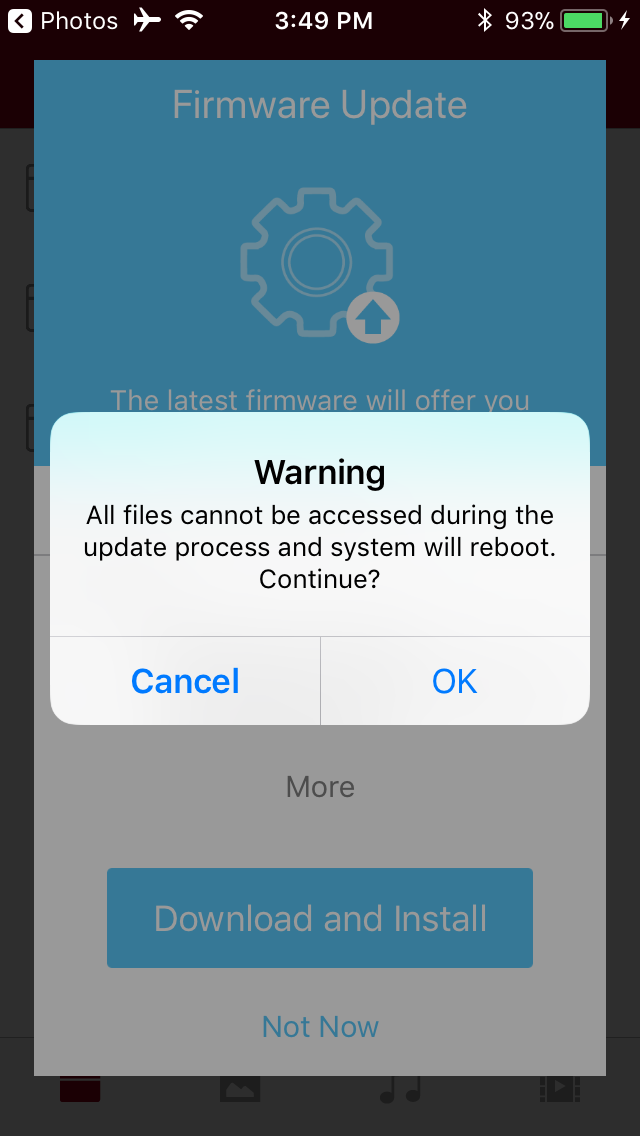640x1136 pixels.
Task: Open the video film tab at bottom
Action: (x=560, y=1088)
